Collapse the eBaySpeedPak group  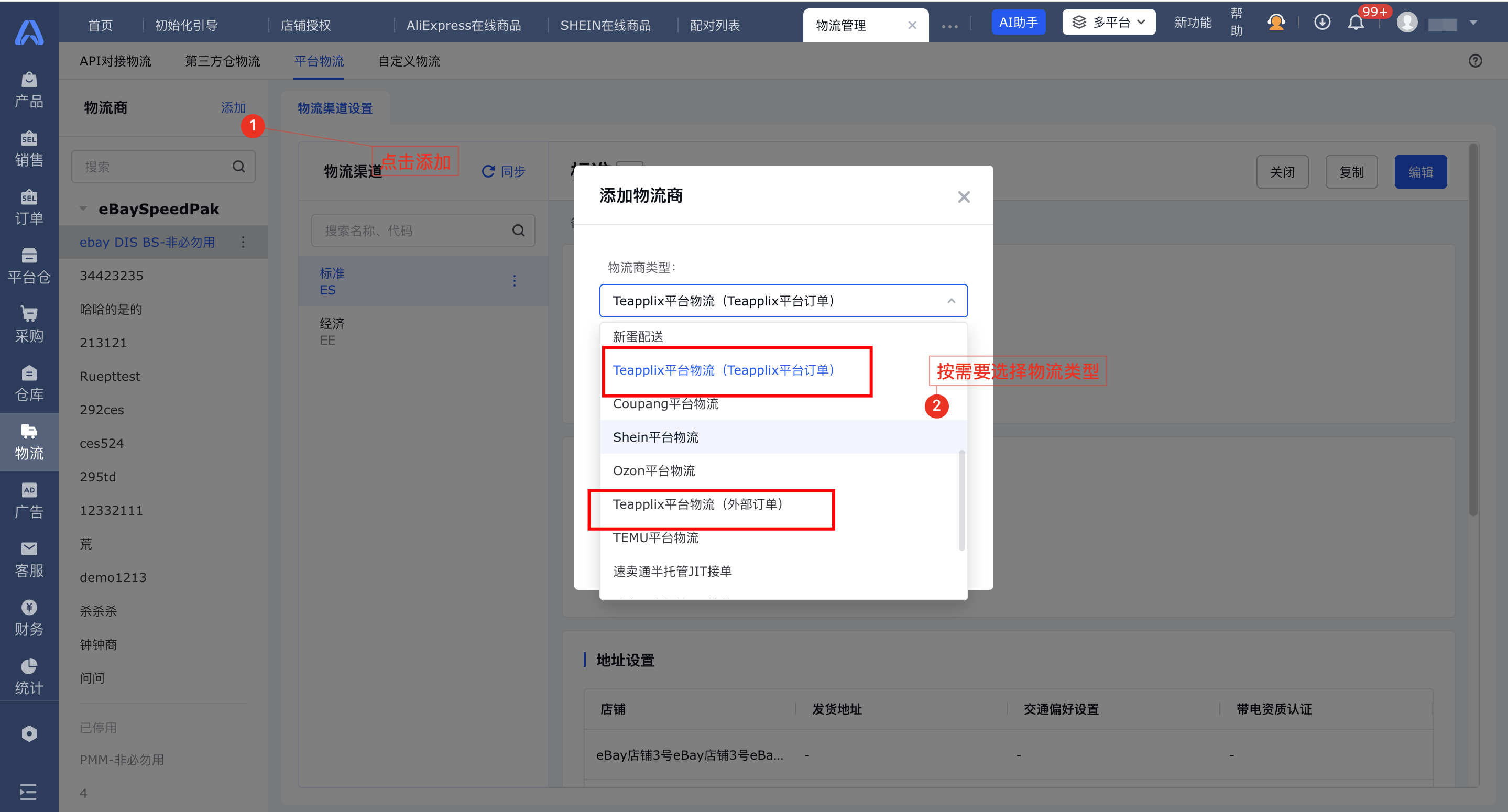coord(83,209)
